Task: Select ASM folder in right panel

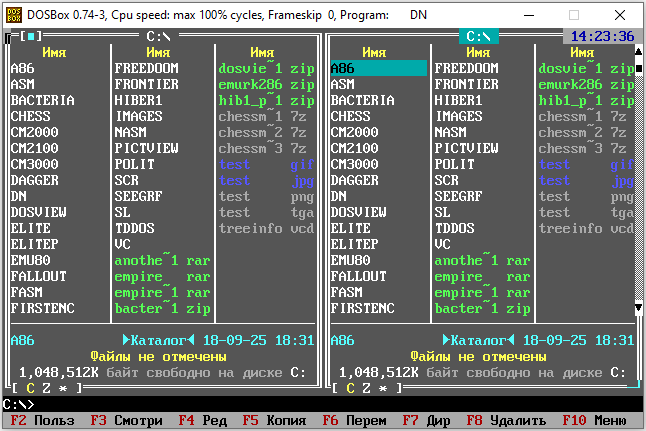Action: click(342, 84)
